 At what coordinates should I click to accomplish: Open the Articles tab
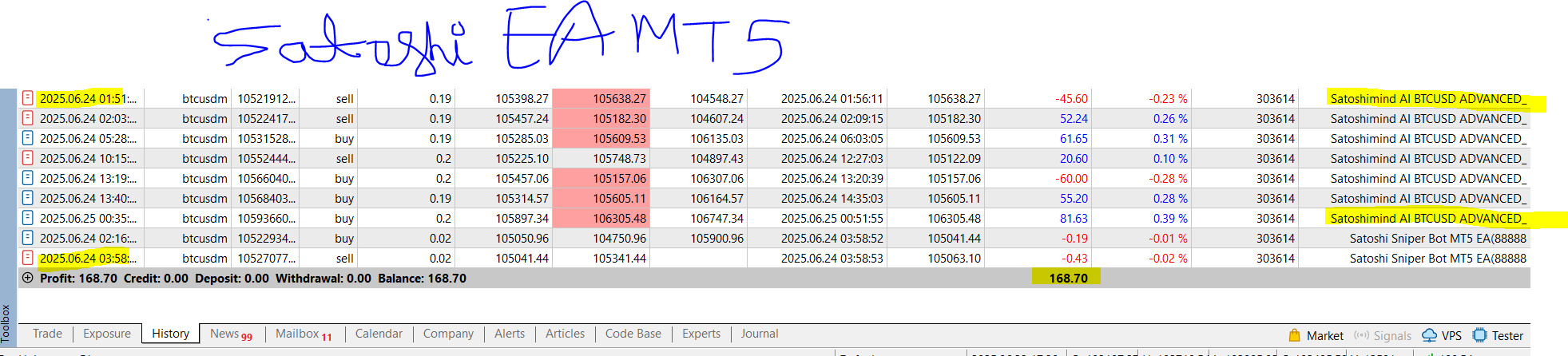[x=565, y=334]
